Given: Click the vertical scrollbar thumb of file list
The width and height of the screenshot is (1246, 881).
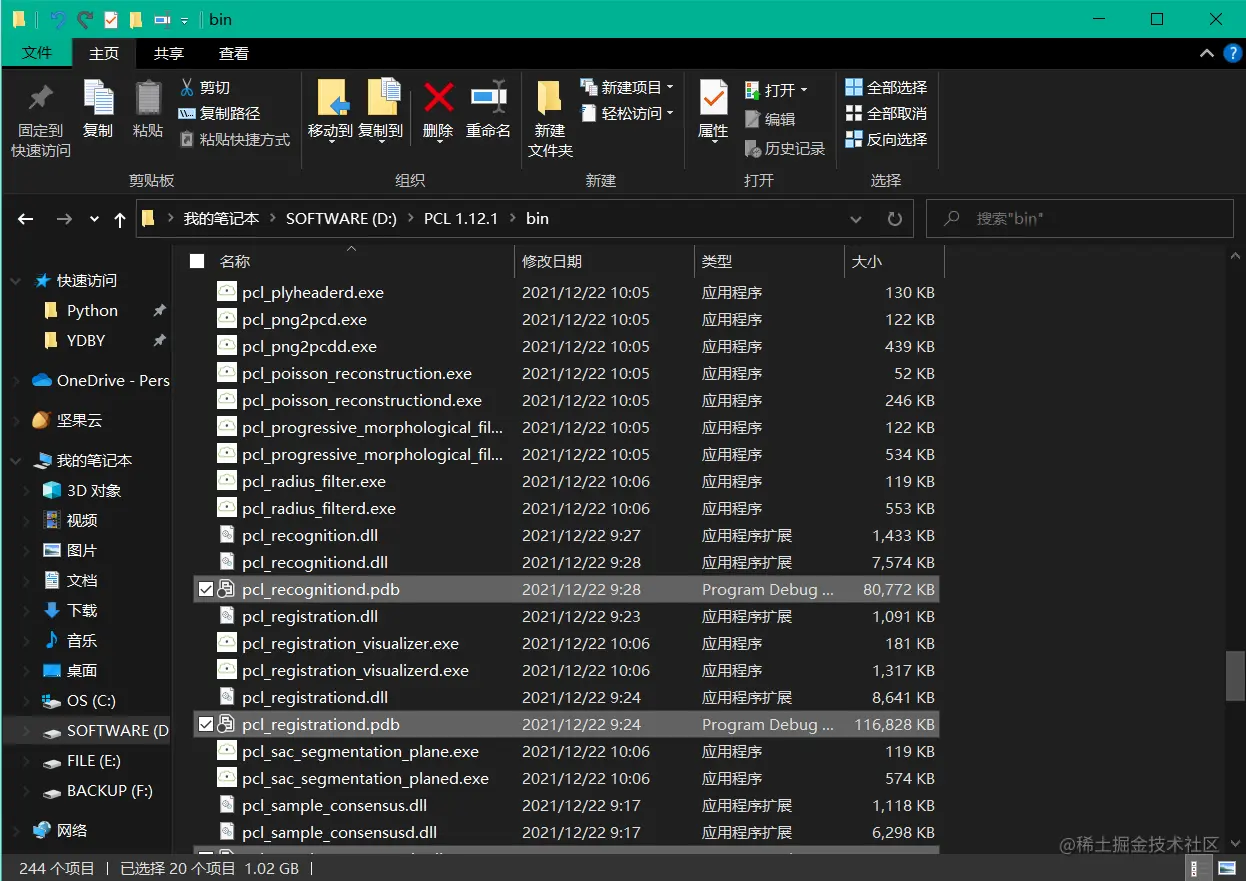Looking at the screenshot, I should pos(1235,677).
